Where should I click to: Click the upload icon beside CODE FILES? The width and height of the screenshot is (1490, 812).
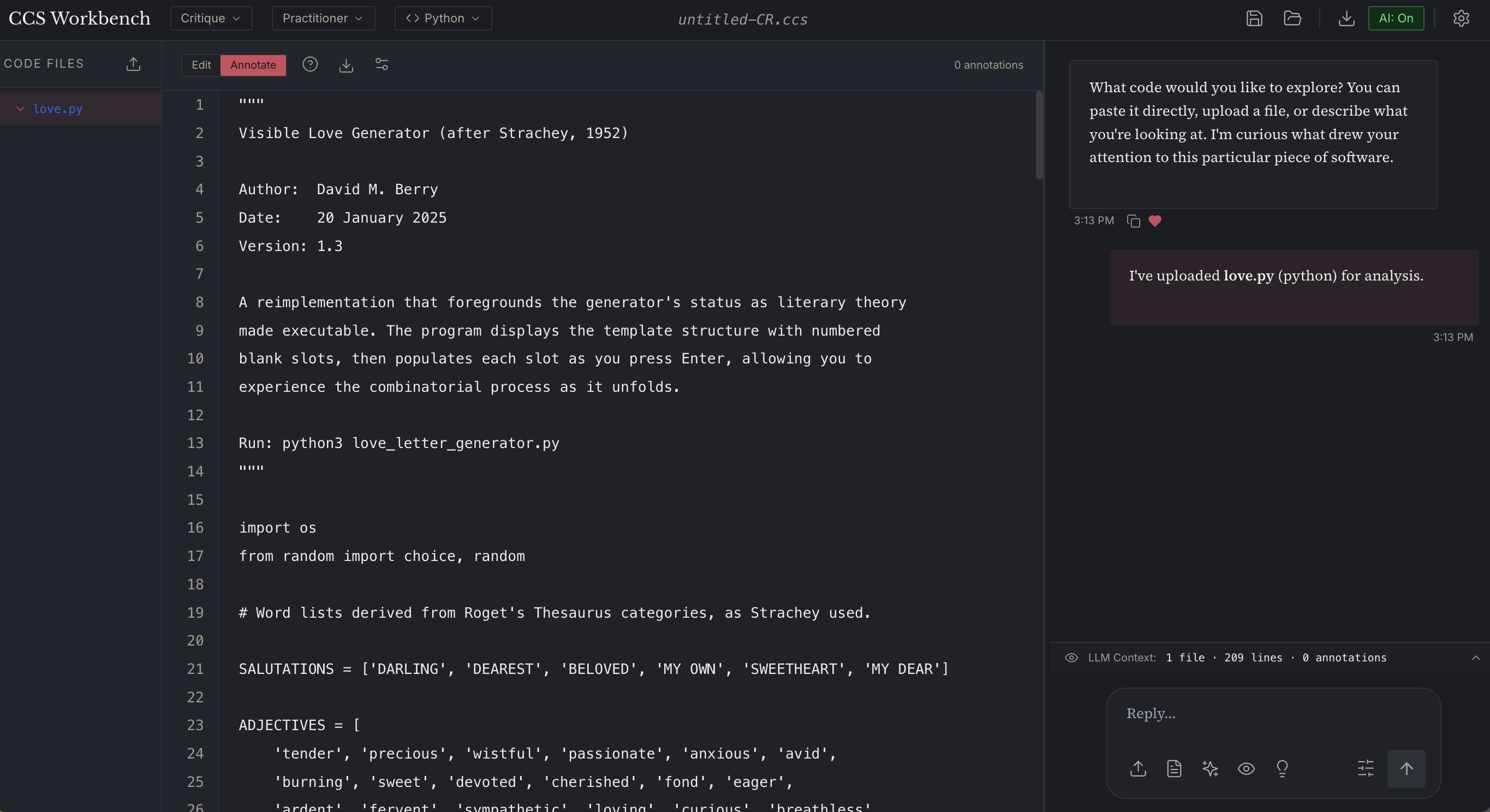[x=133, y=64]
